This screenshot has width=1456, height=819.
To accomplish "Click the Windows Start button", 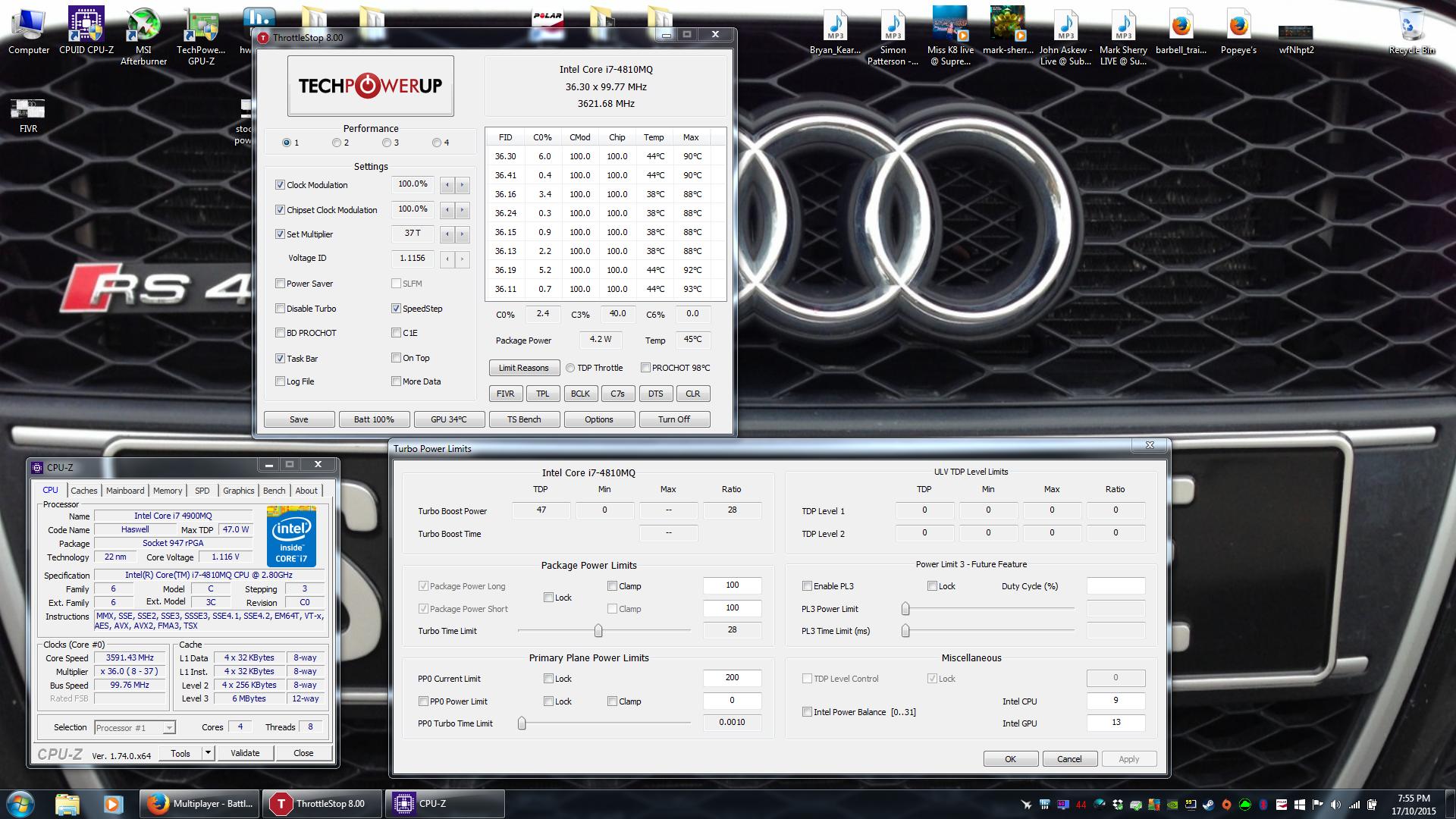I will pyautogui.click(x=20, y=804).
